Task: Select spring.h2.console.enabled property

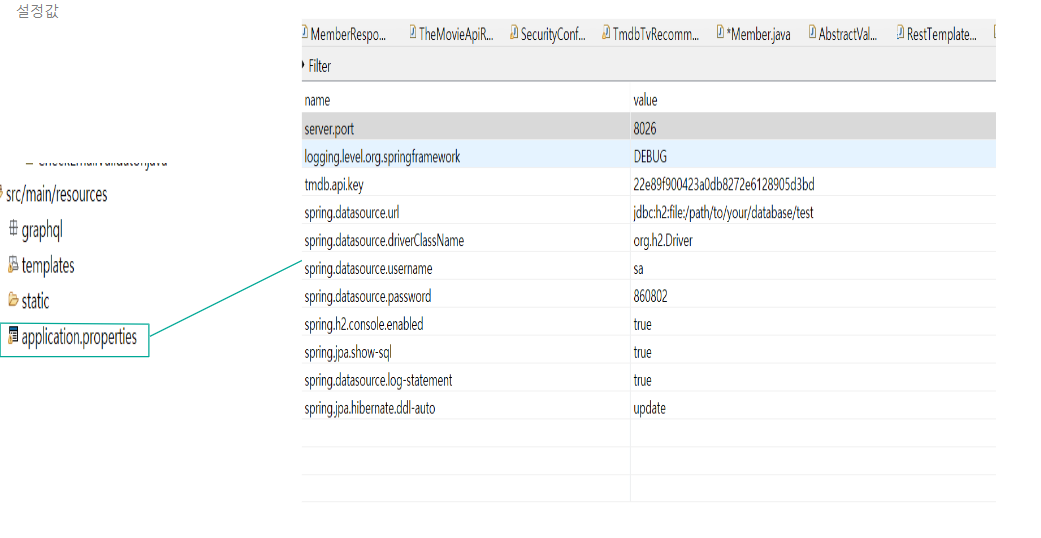Action: (x=364, y=324)
